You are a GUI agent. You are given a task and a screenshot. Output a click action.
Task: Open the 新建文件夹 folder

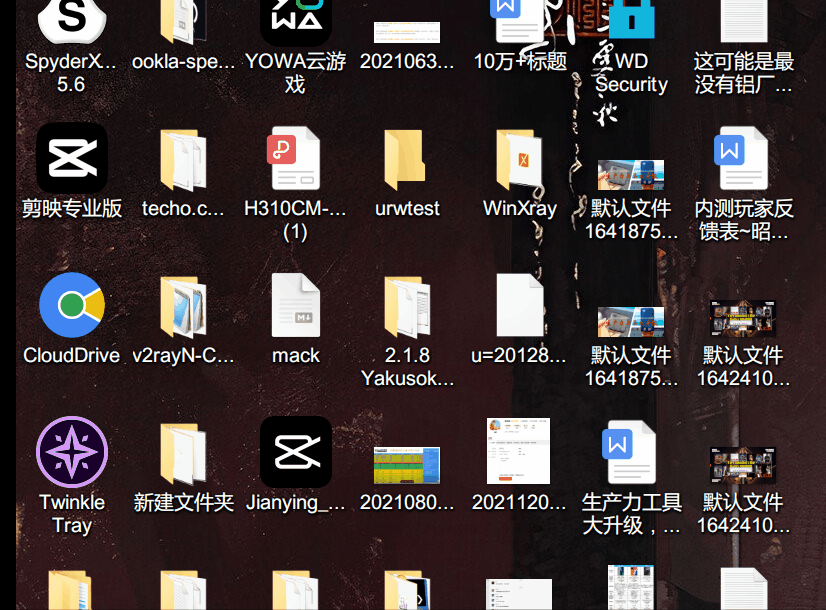pyautogui.click(x=183, y=454)
